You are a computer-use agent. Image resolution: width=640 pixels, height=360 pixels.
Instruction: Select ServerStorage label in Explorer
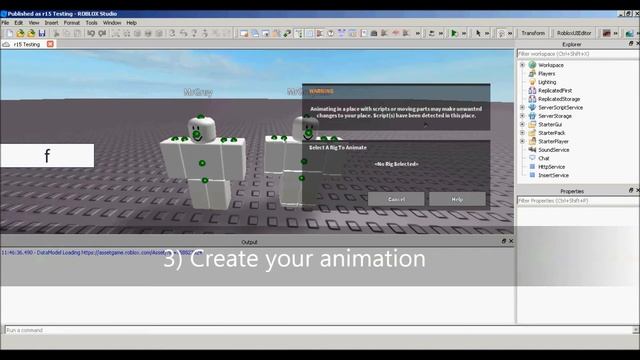click(555, 116)
